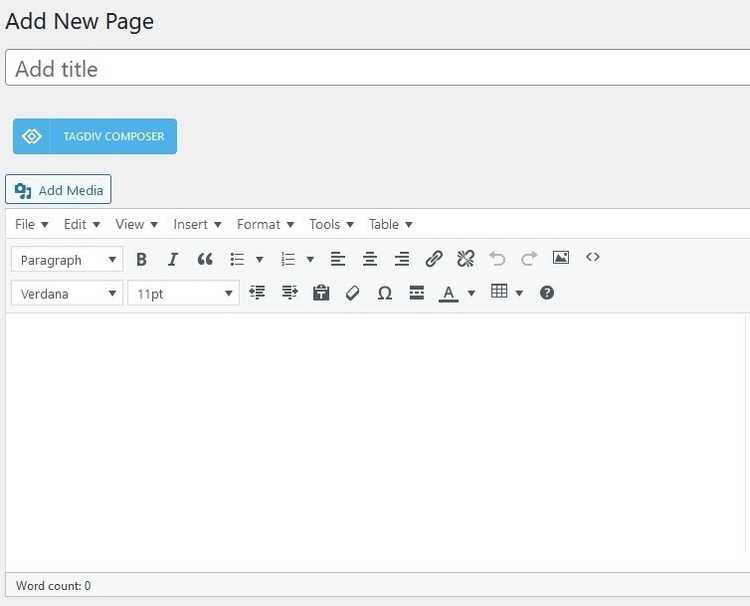
Task: Toggle bold formatting
Action: pyautogui.click(x=141, y=260)
